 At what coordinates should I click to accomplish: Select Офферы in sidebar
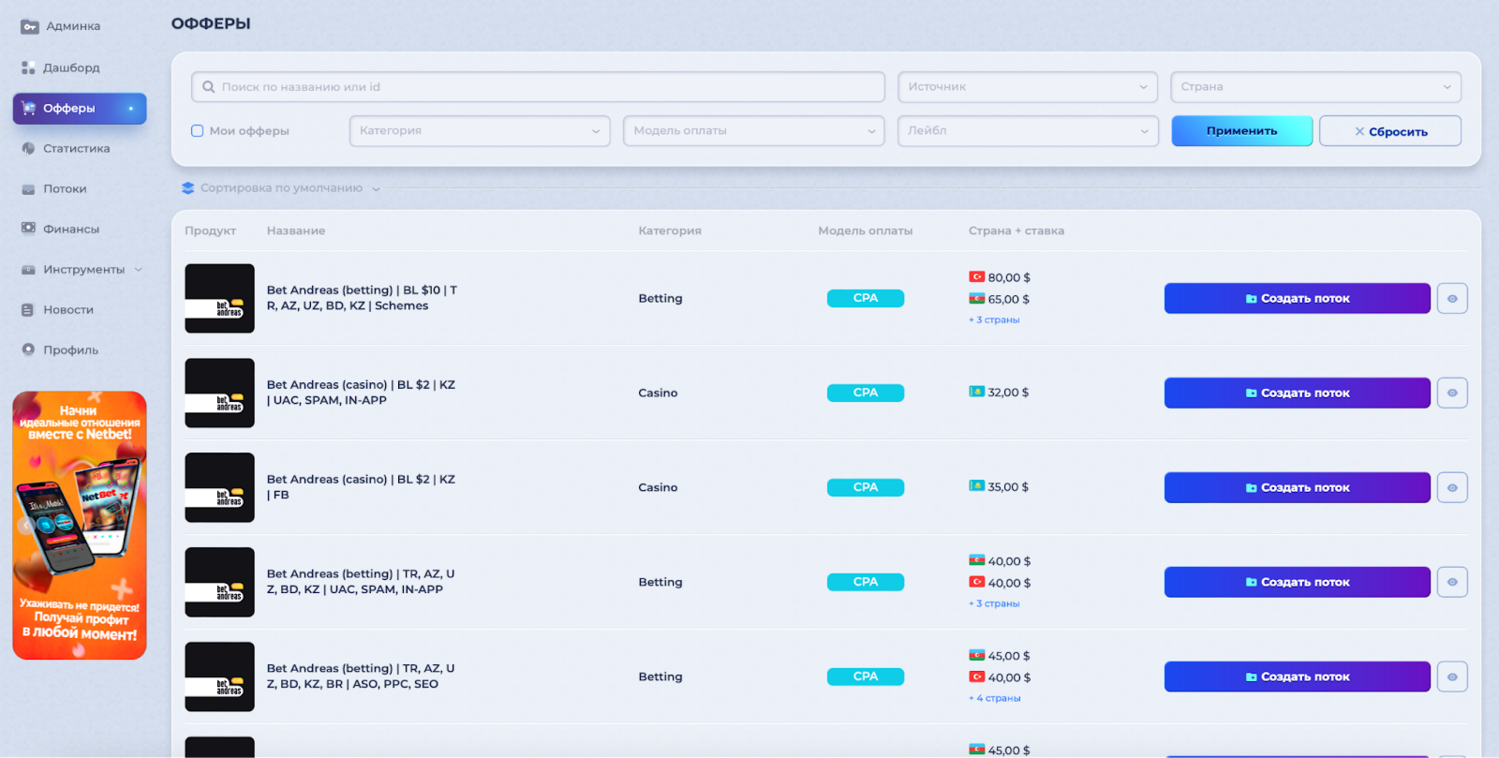click(x=80, y=108)
